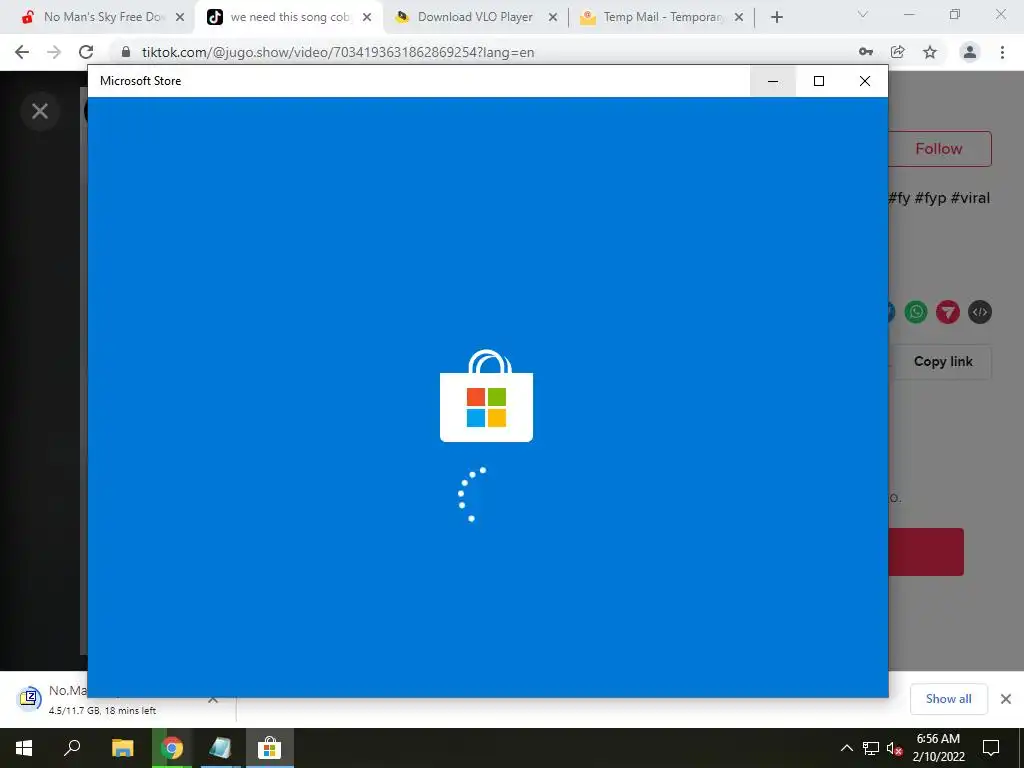Close the Download VLO Player tab
This screenshot has height=768, width=1024.
click(552, 18)
